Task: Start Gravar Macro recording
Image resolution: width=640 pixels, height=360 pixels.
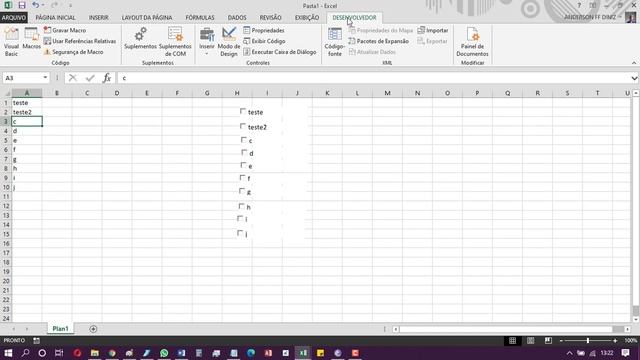Action: point(65,30)
